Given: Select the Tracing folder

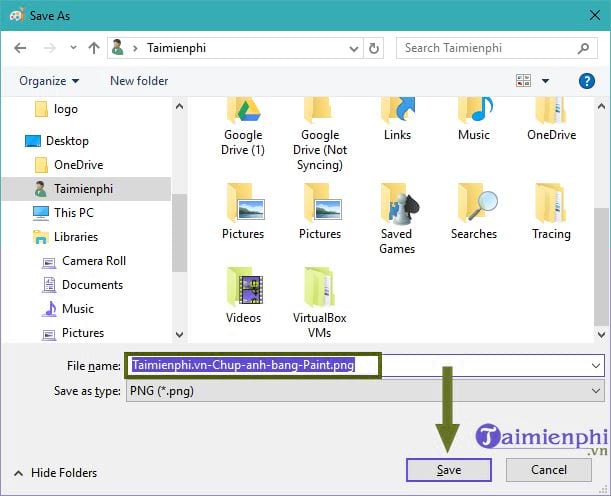Looking at the screenshot, I should 551,211.
